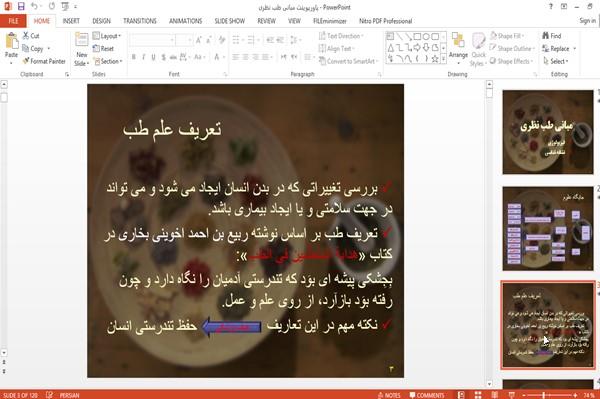The height and width of the screenshot is (399, 600).
Task: Select the star shape in shapes gallery
Action: (x=435, y=59)
